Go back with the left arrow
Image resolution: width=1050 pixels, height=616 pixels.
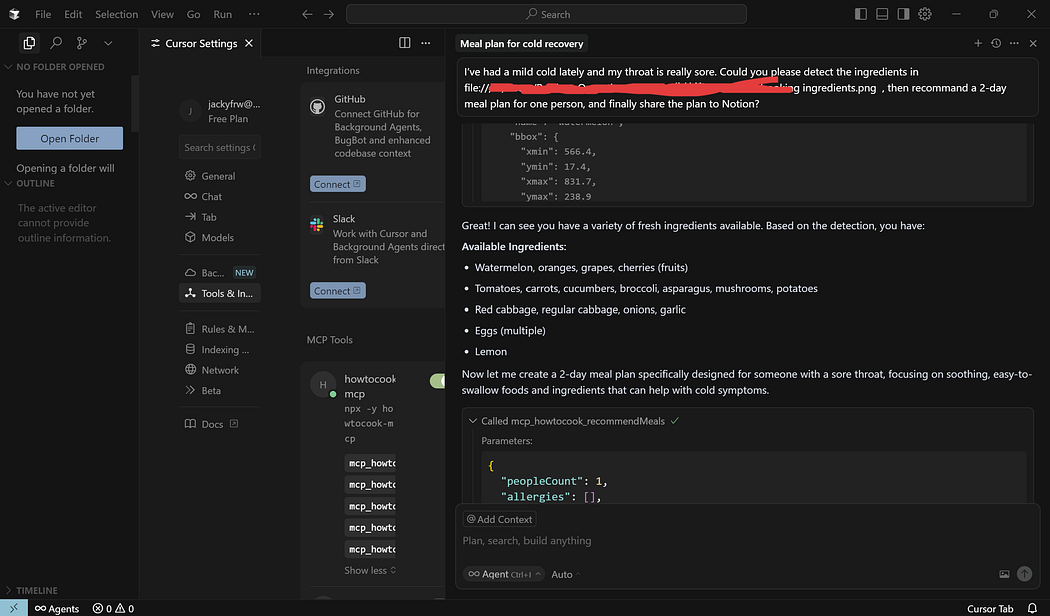coord(307,14)
